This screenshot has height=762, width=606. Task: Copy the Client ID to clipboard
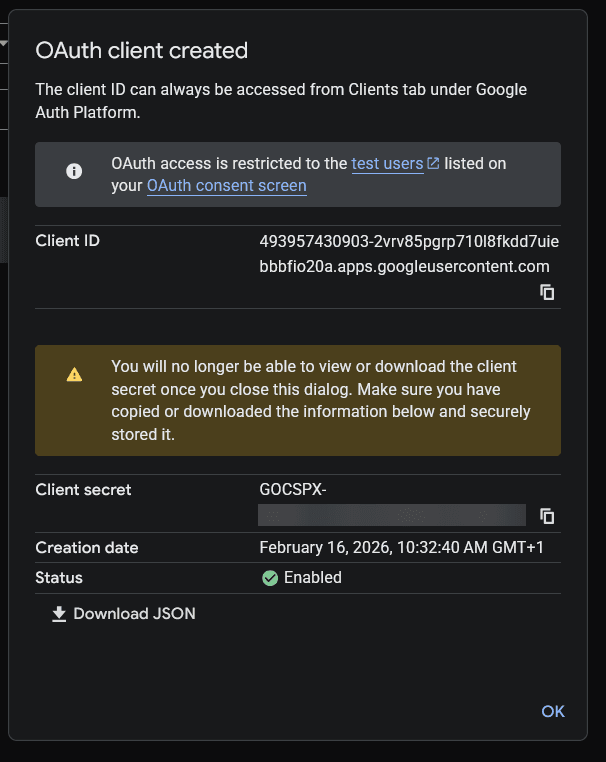tap(547, 292)
